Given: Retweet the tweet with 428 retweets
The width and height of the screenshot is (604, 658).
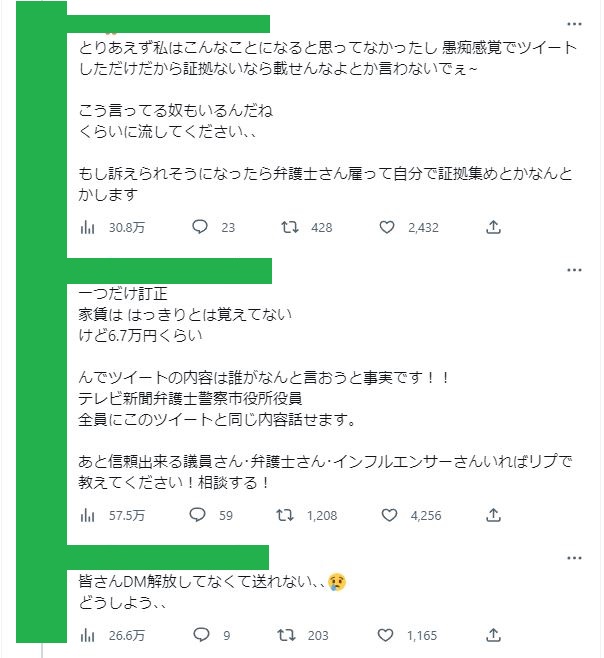Looking at the screenshot, I should pos(290,227).
